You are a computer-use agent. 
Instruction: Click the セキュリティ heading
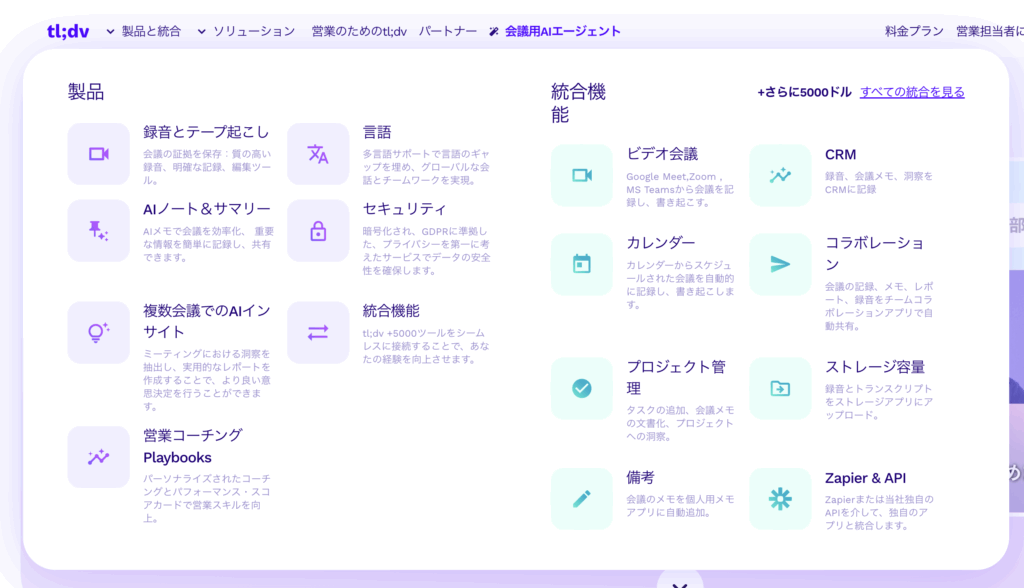point(405,209)
